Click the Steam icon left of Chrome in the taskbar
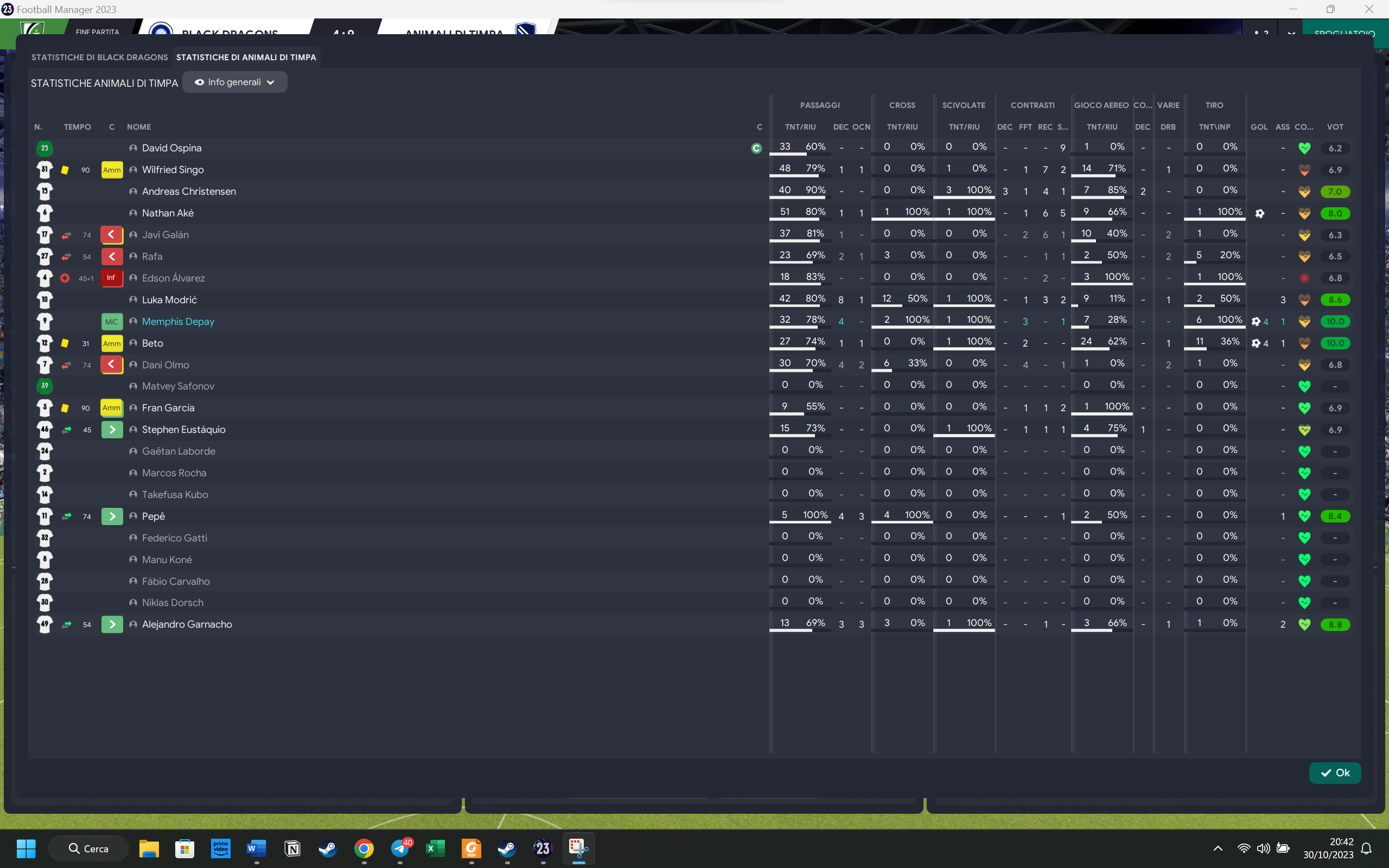1389x868 pixels. (x=328, y=848)
